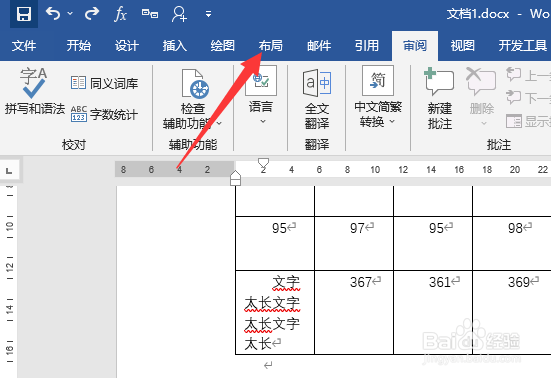Run 拼写和语法 check
The image size is (551, 378).
(x=34, y=91)
